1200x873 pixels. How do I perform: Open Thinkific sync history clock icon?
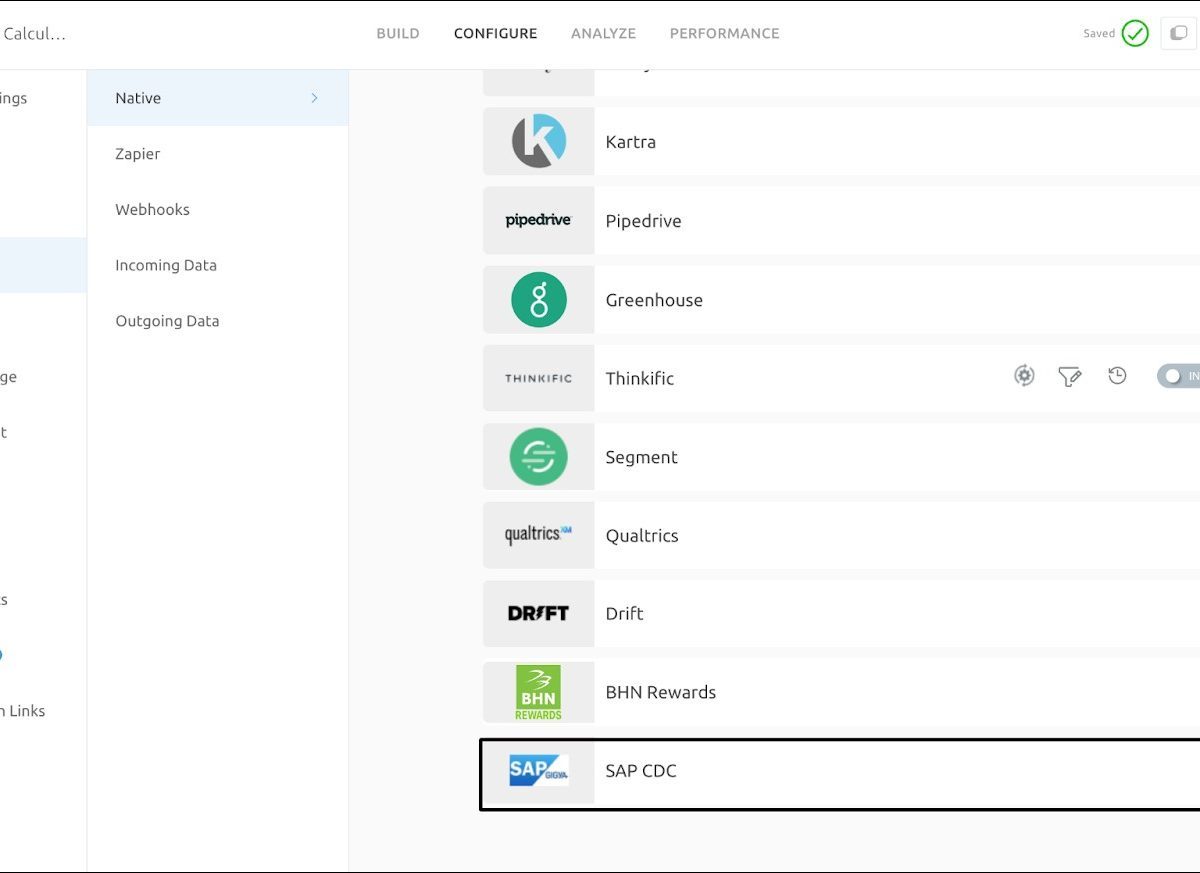coord(1117,376)
